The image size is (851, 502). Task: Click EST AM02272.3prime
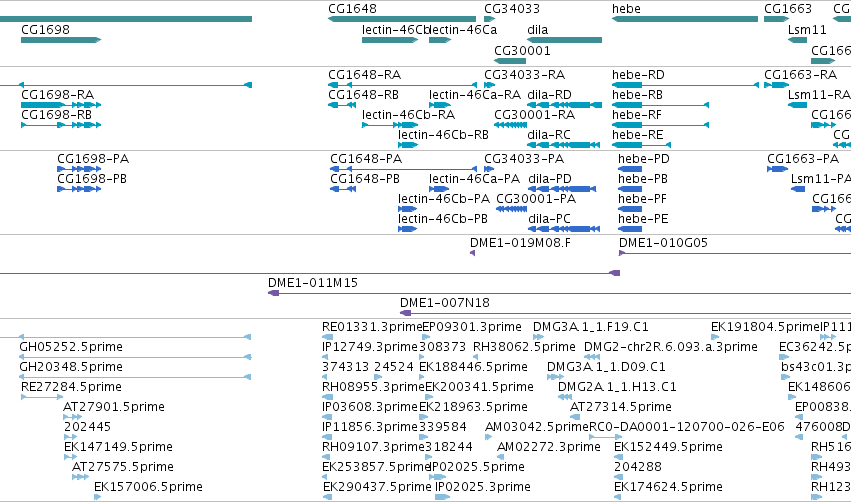(x=549, y=447)
